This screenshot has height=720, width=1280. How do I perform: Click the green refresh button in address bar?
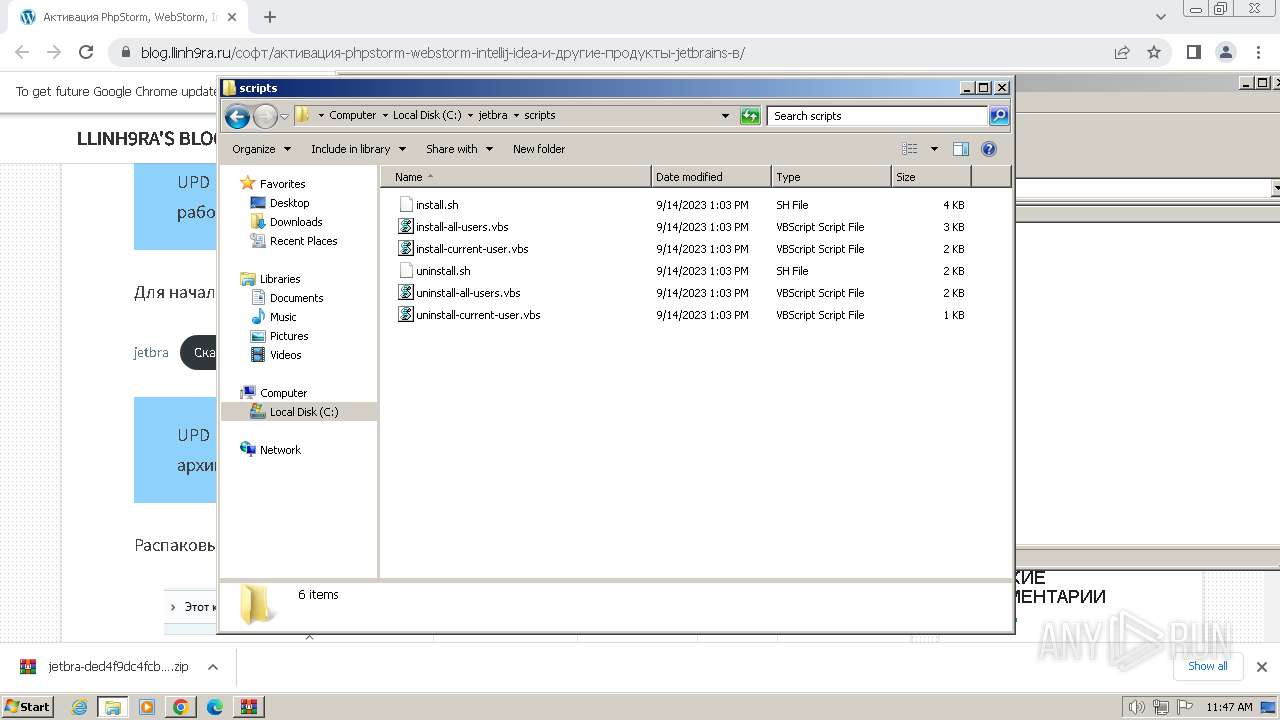point(750,116)
